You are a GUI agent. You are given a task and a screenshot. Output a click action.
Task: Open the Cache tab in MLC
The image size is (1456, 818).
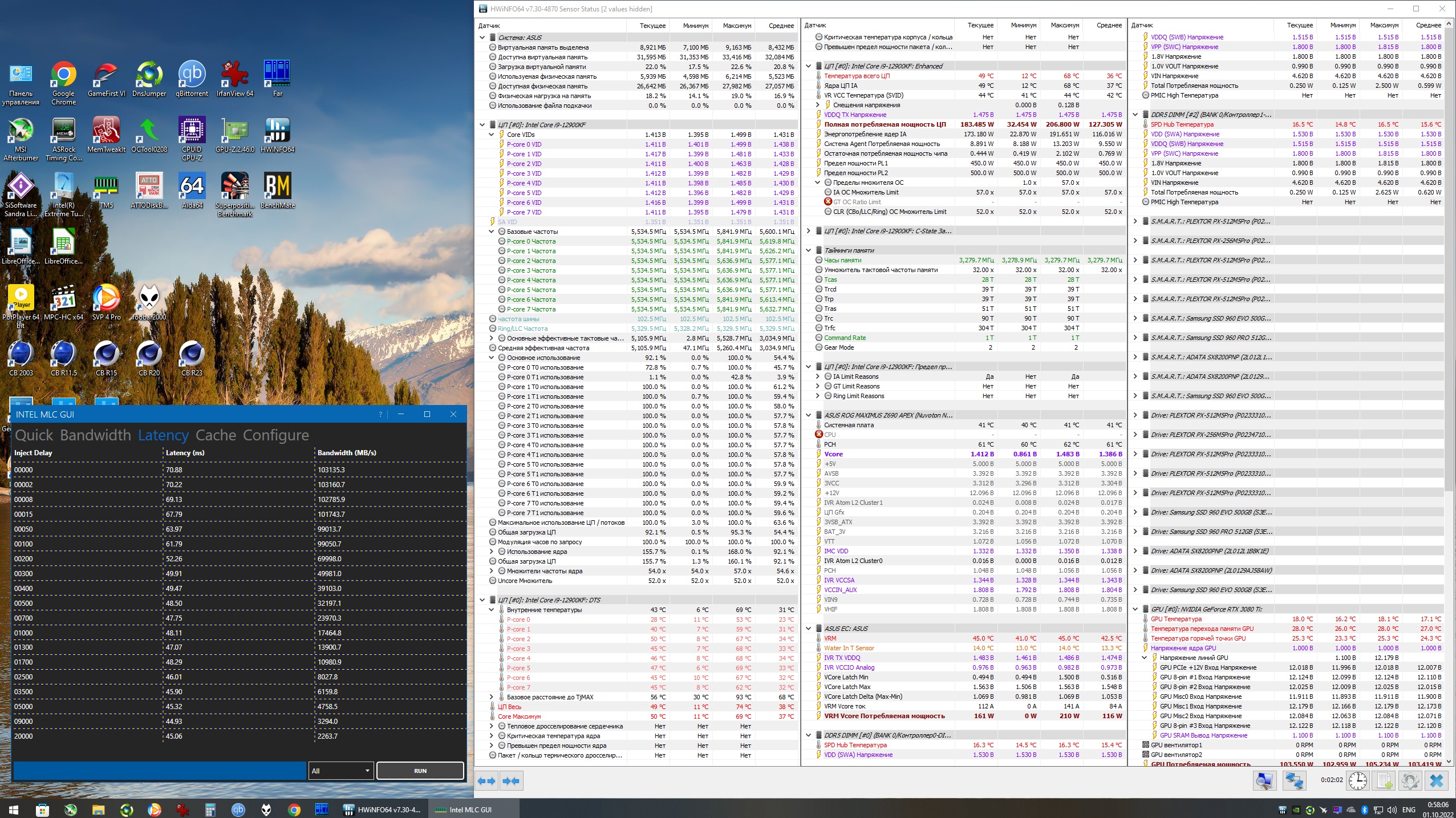[x=216, y=435]
